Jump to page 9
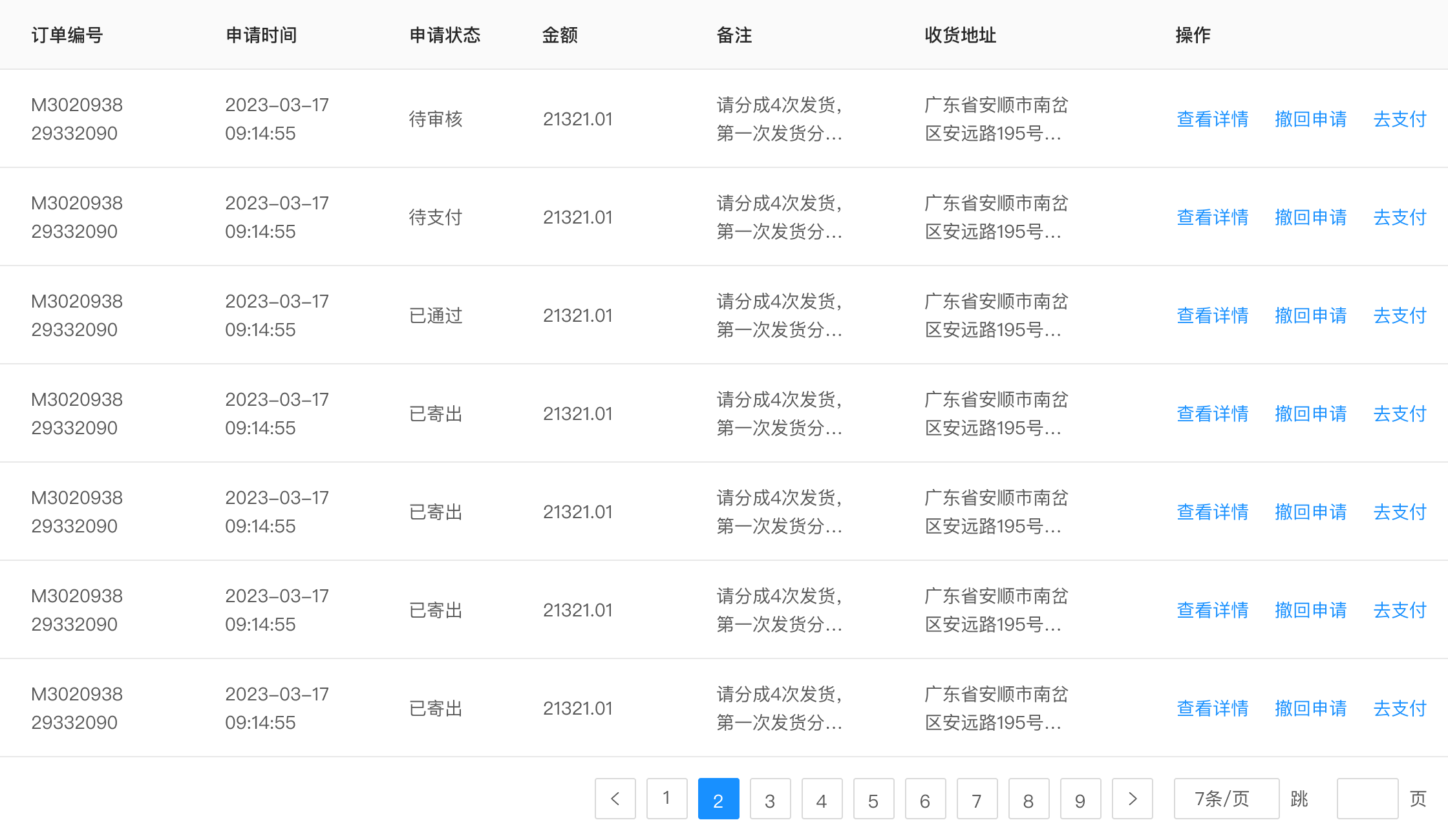This screenshot has width=1448, height=840. pos(1080,799)
